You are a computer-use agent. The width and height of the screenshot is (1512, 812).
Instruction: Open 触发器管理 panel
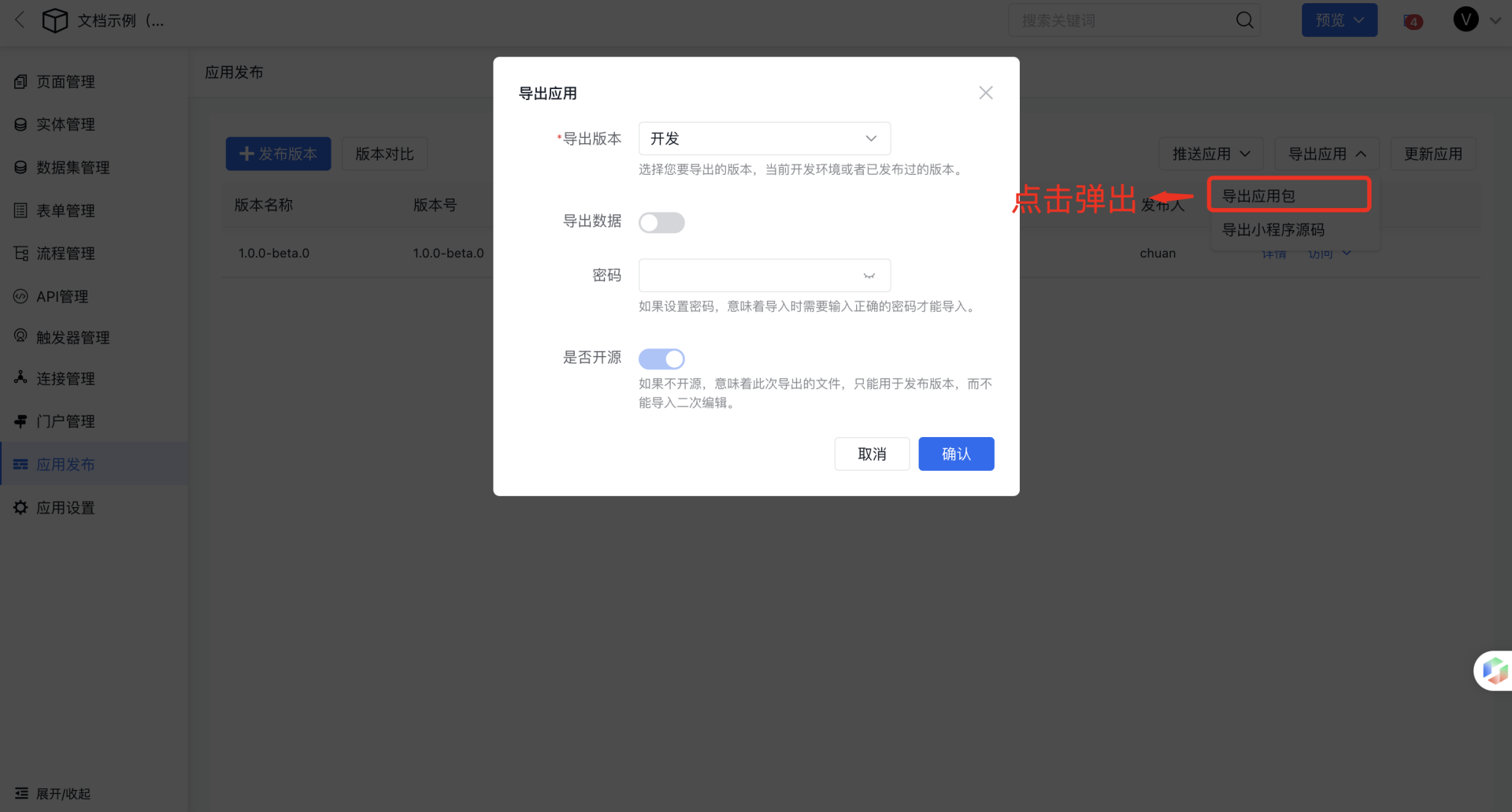click(71, 336)
